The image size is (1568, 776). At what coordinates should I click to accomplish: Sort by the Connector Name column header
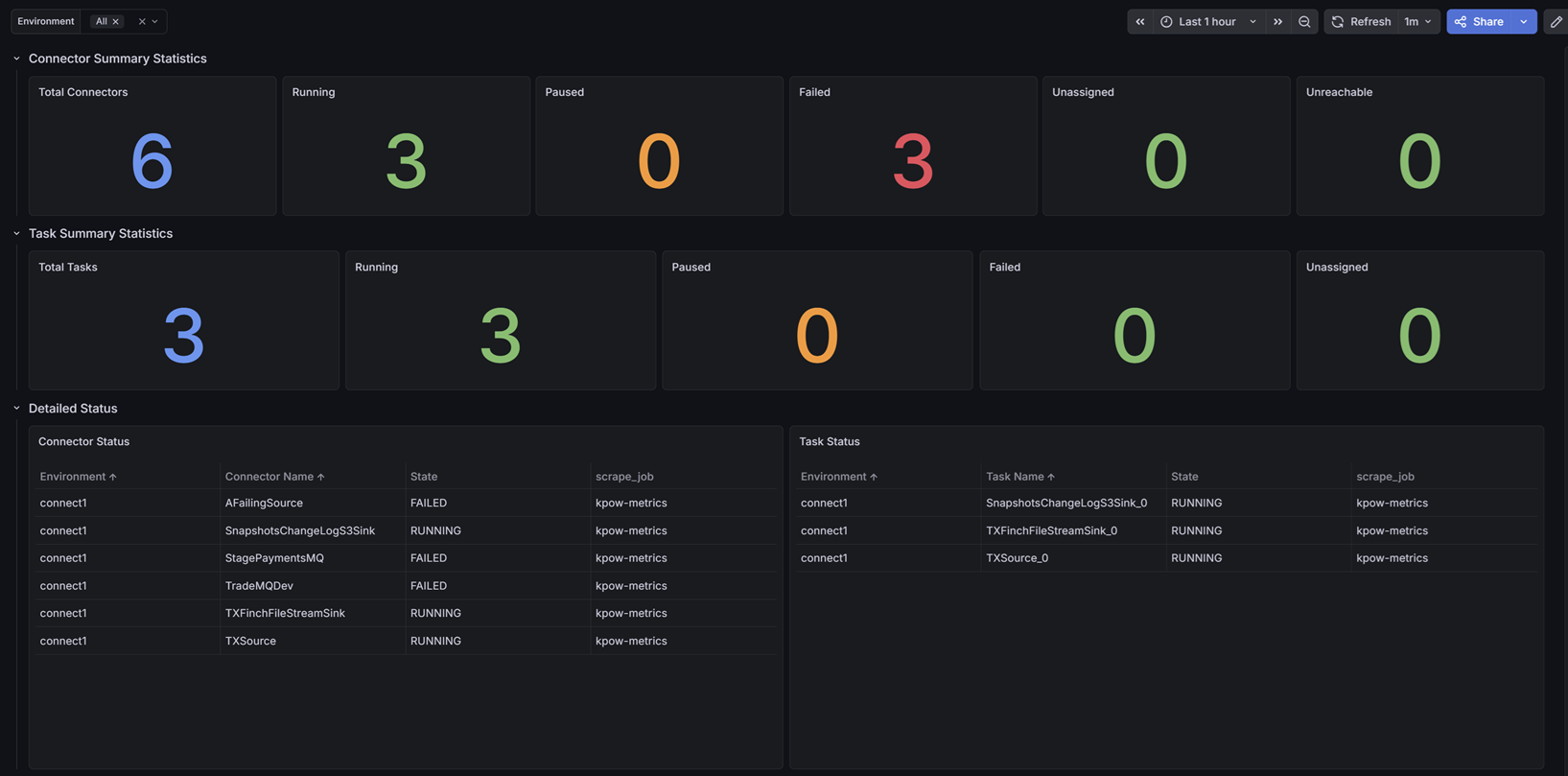pos(274,476)
